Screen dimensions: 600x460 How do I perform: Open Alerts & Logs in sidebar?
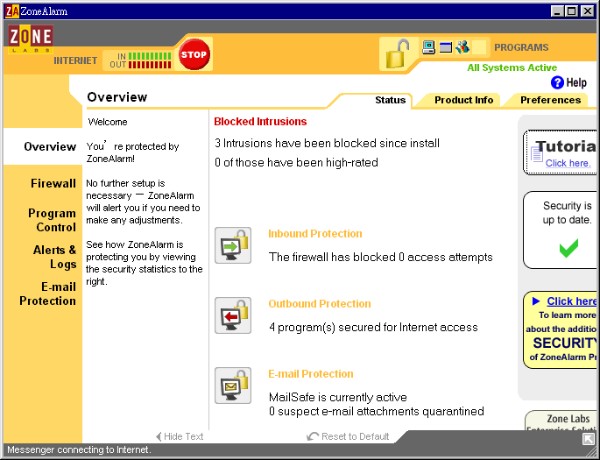pos(55,257)
